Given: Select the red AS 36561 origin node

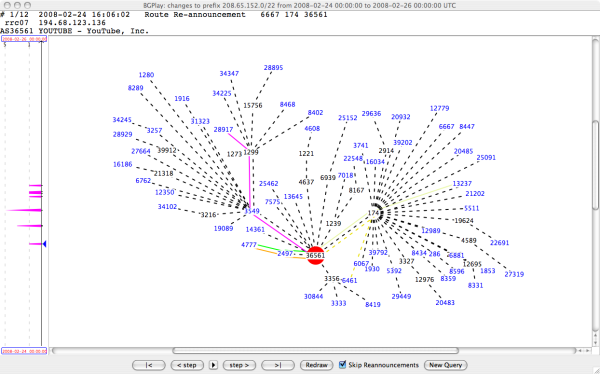Looking at the screenshot, I should point(316,256).
